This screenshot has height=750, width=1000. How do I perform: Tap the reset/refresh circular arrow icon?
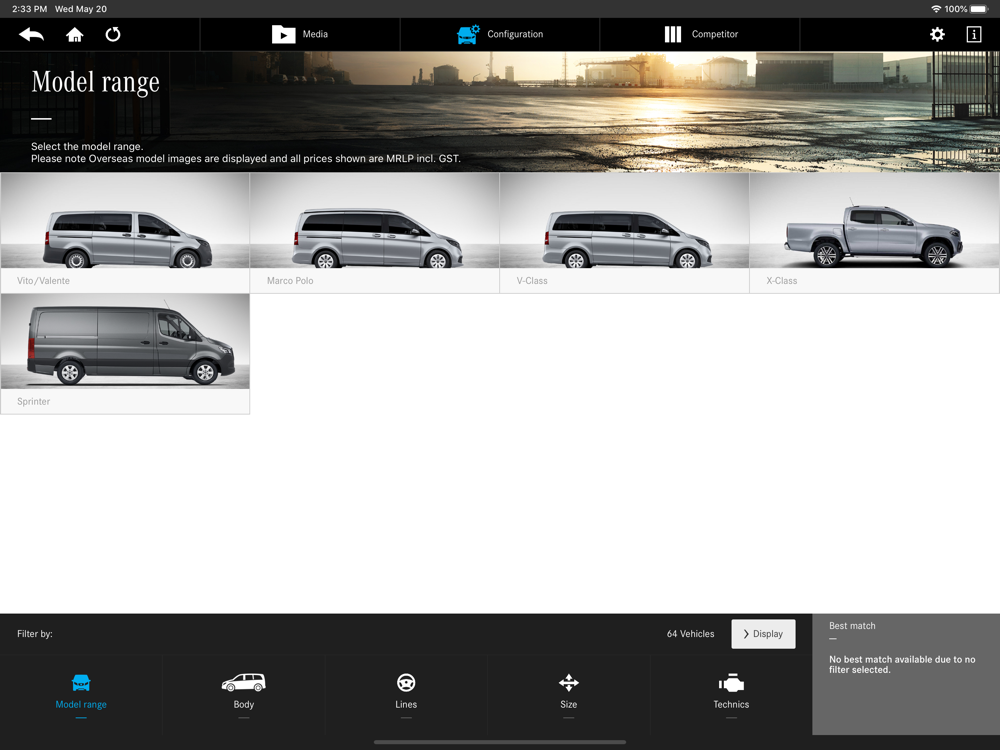click(113, 34)
